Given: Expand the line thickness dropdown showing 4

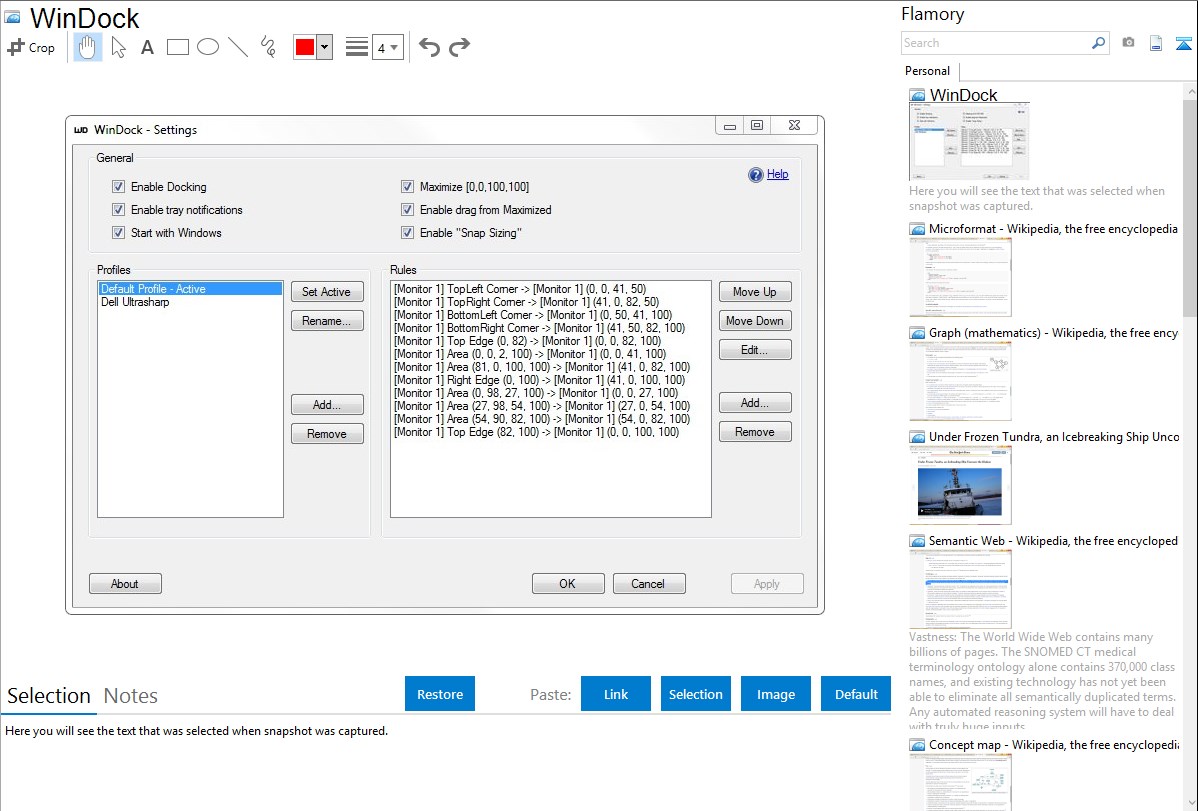Looking at the screenshot, I should click(388, 47).
